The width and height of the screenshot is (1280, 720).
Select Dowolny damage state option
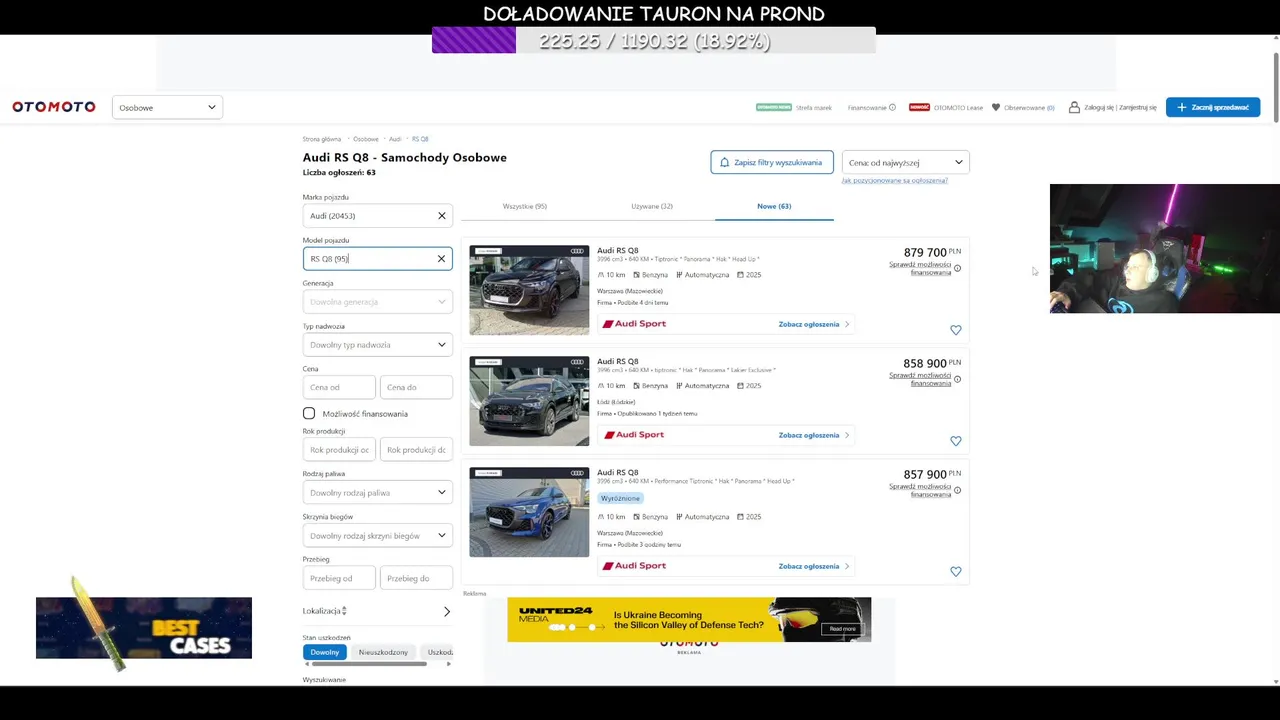tap(325, 652)
